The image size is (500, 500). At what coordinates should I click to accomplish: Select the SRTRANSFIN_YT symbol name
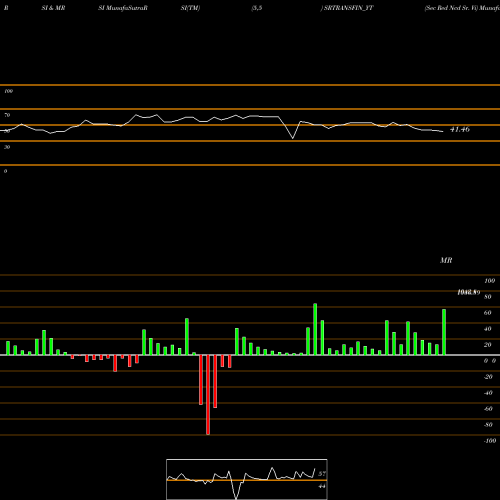(x=348, y=8)
